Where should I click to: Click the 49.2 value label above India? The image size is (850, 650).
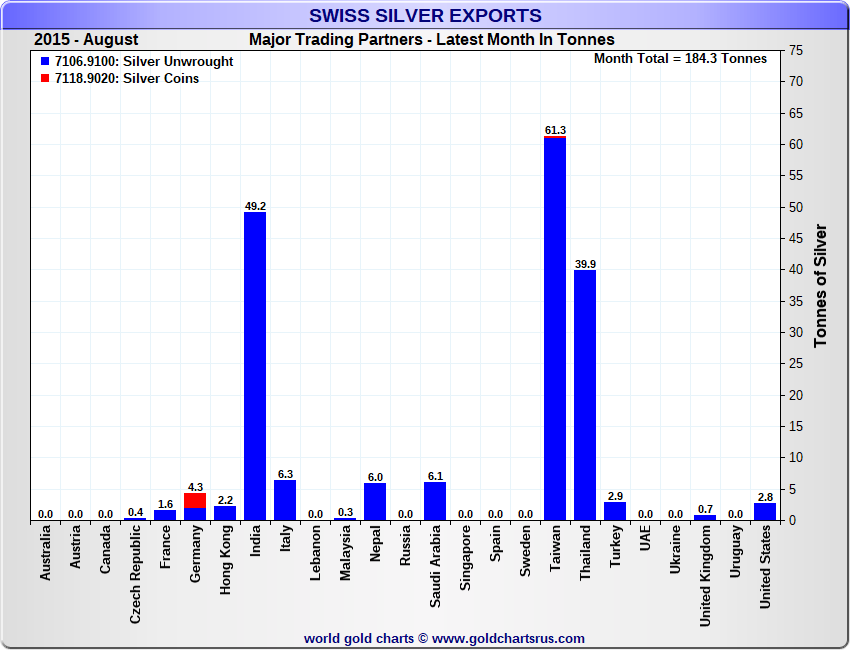[255, 206]
